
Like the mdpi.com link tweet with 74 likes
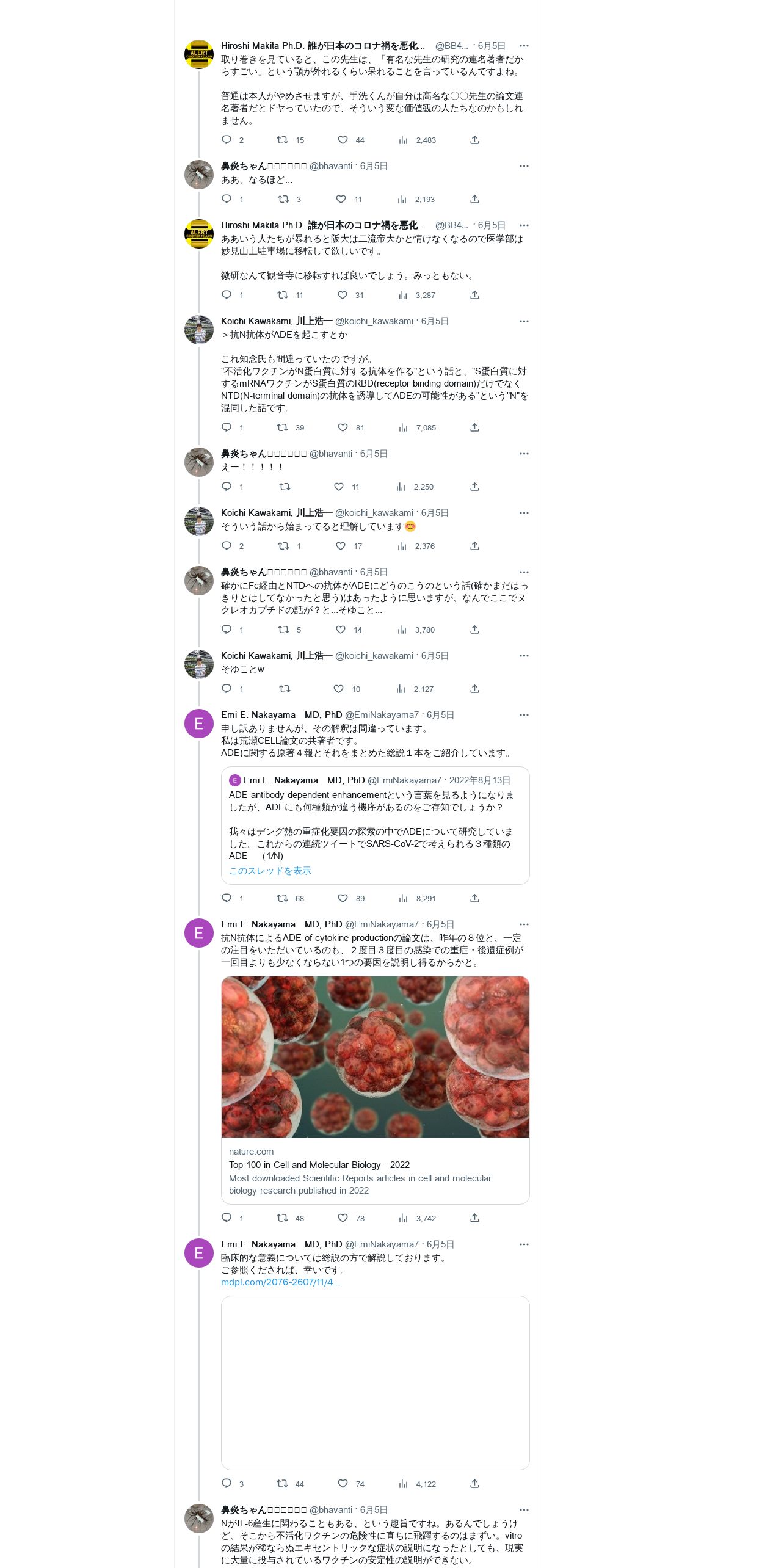pos(343,1484)
